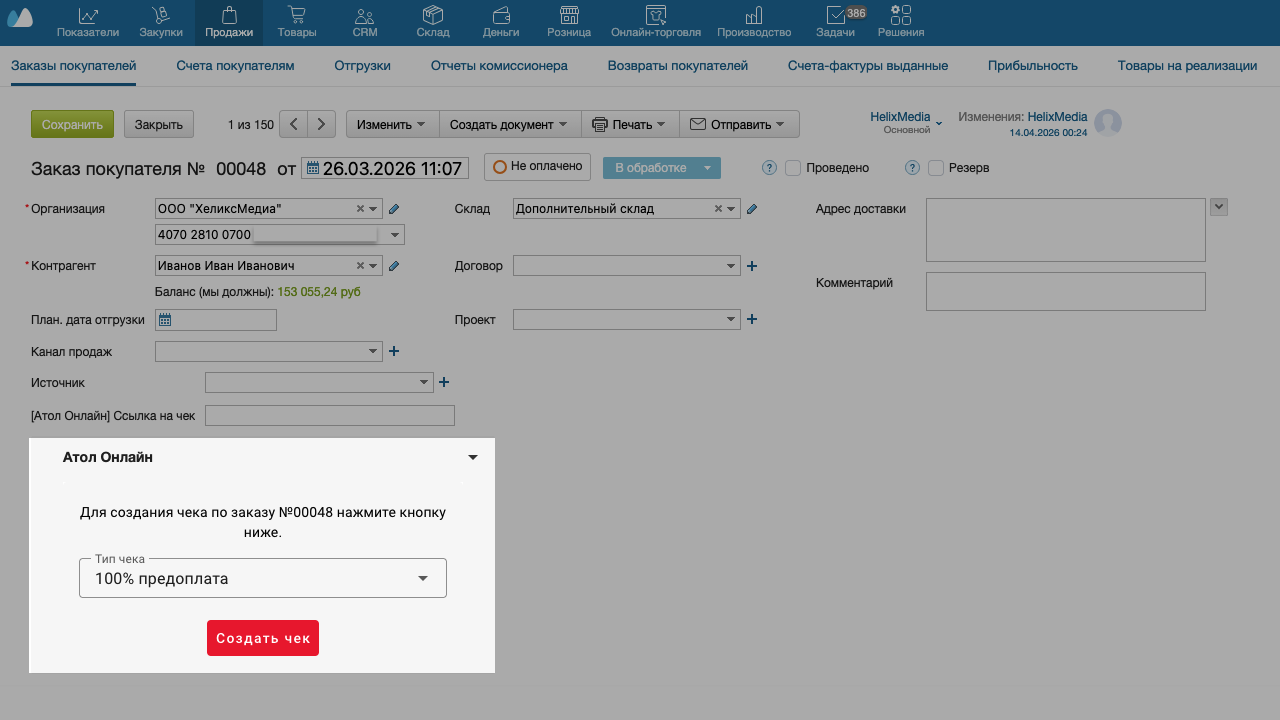Enable the Проведено checkbox
Viewport: 1280px width, 720px height.
pyautogui.click(x=793, y=168)
